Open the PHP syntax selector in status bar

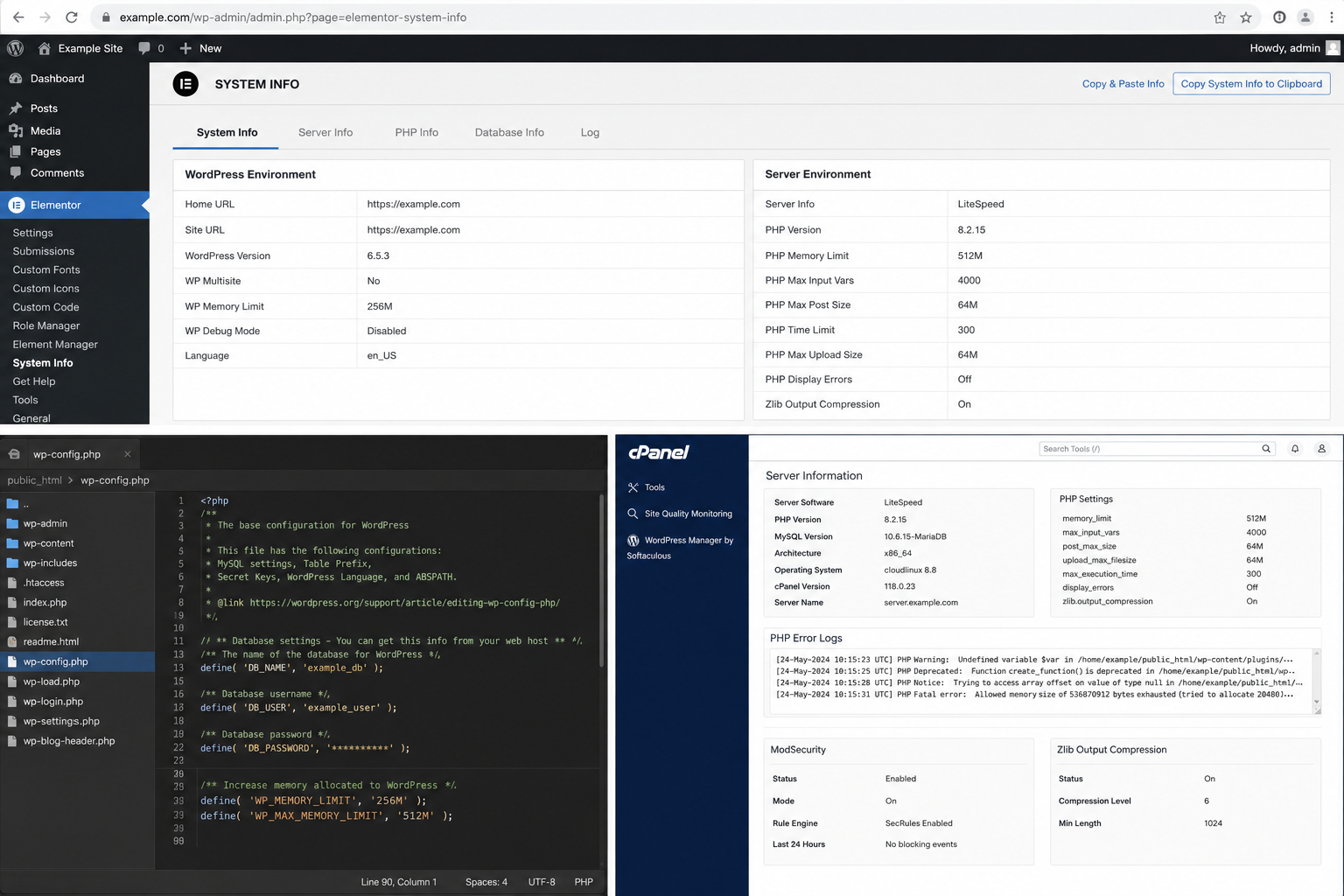point(584,882)
